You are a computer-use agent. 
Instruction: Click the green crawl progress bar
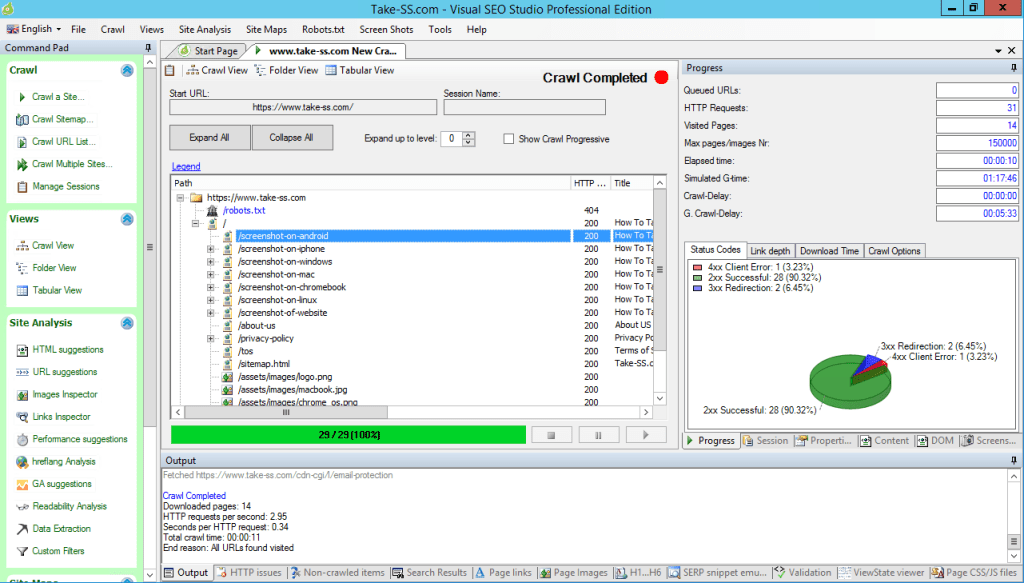[x=349, y=435]
